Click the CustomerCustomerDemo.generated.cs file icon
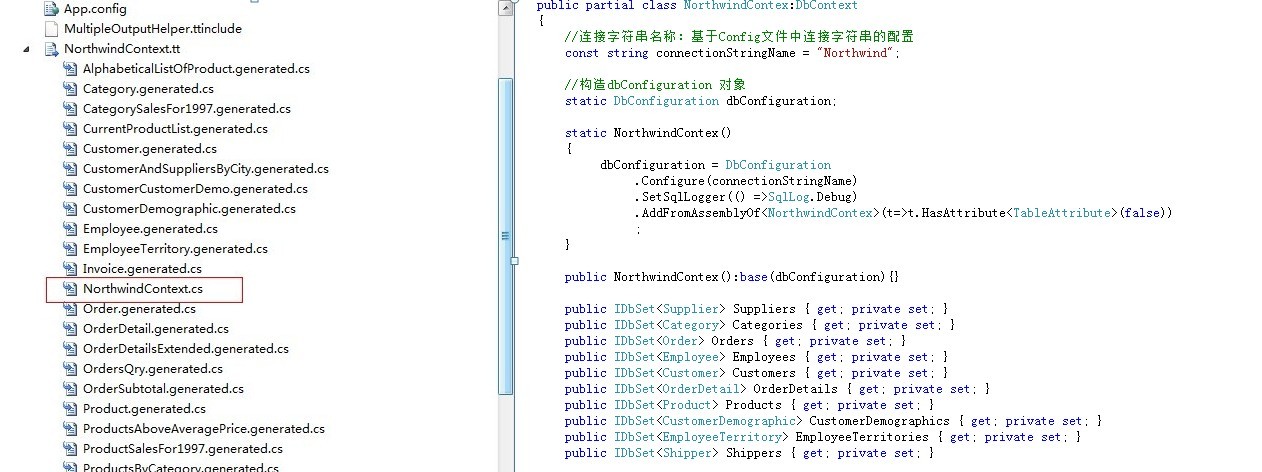 click(x=70, y=189)
